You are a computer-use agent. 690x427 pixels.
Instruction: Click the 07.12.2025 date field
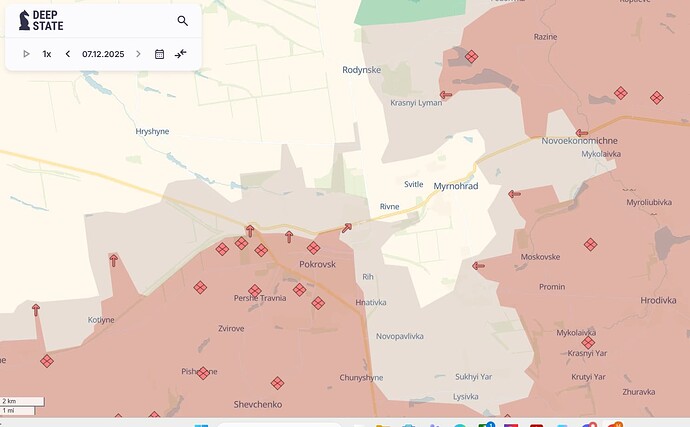coord(103,54)
